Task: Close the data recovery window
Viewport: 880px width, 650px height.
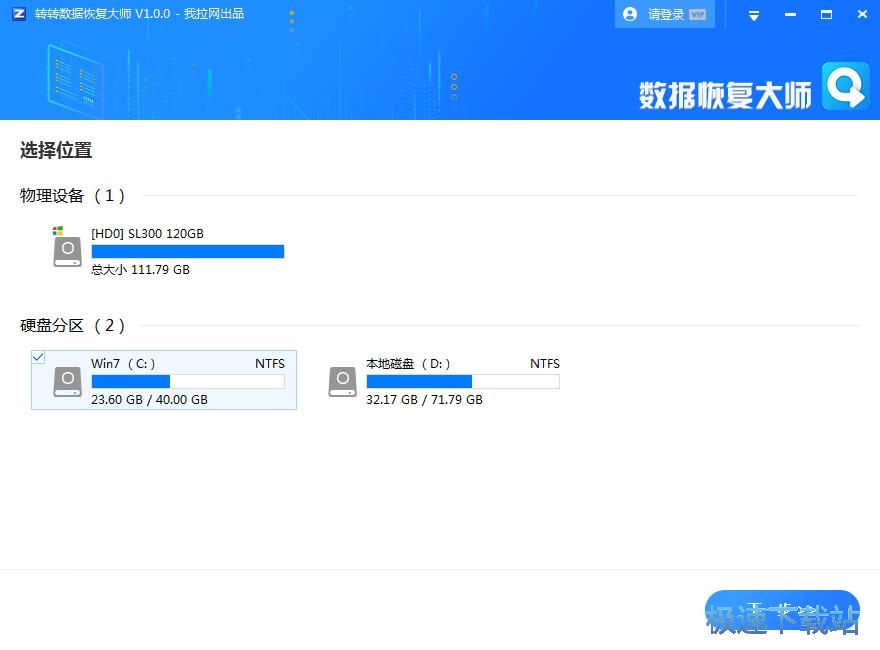Action: click(x=862, y=14)
